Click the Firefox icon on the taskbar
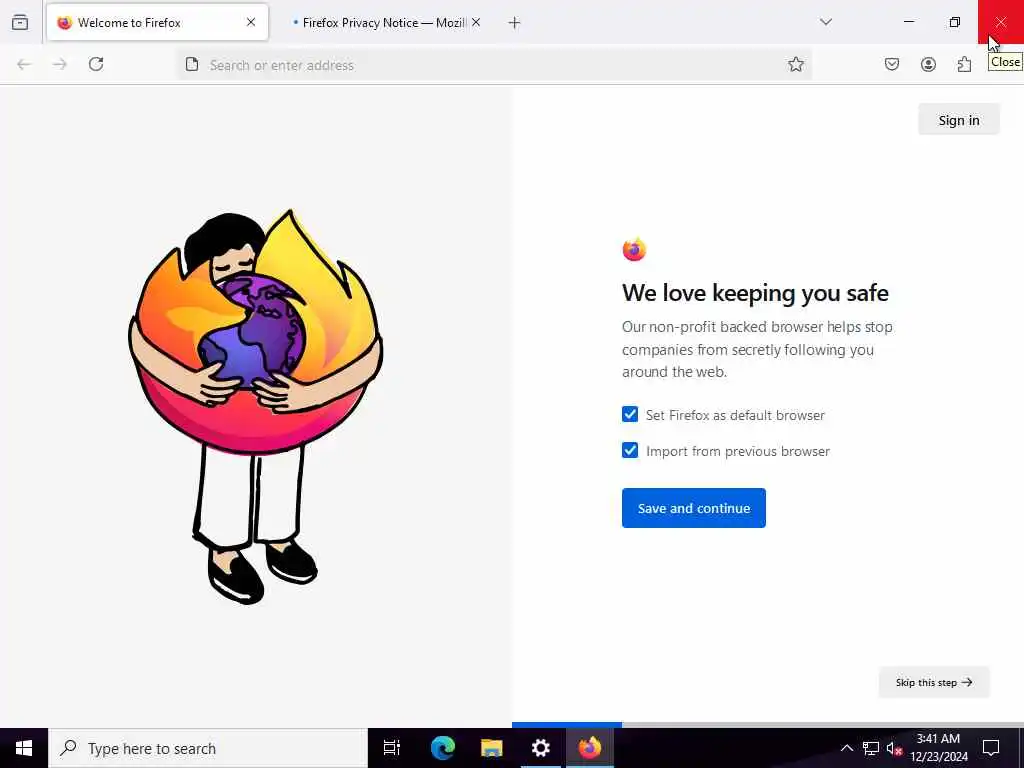The image size is (1024, 768). pyautogui.click(x=590, y=748)
